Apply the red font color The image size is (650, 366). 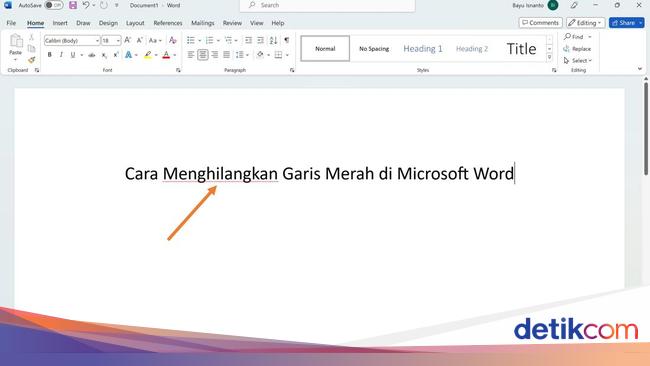pyautogui.click(x=166, y=55)
